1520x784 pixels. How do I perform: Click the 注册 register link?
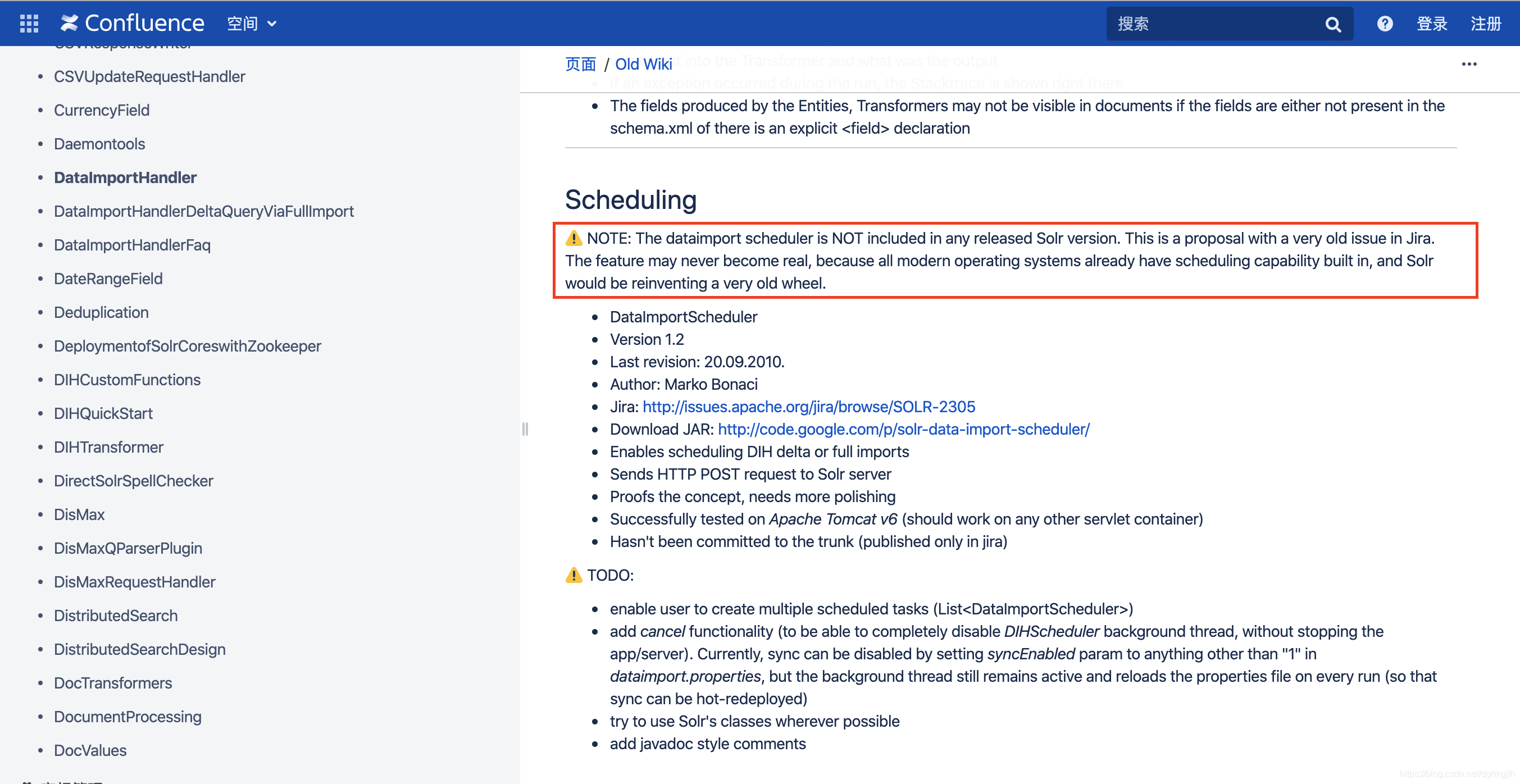1486,24
